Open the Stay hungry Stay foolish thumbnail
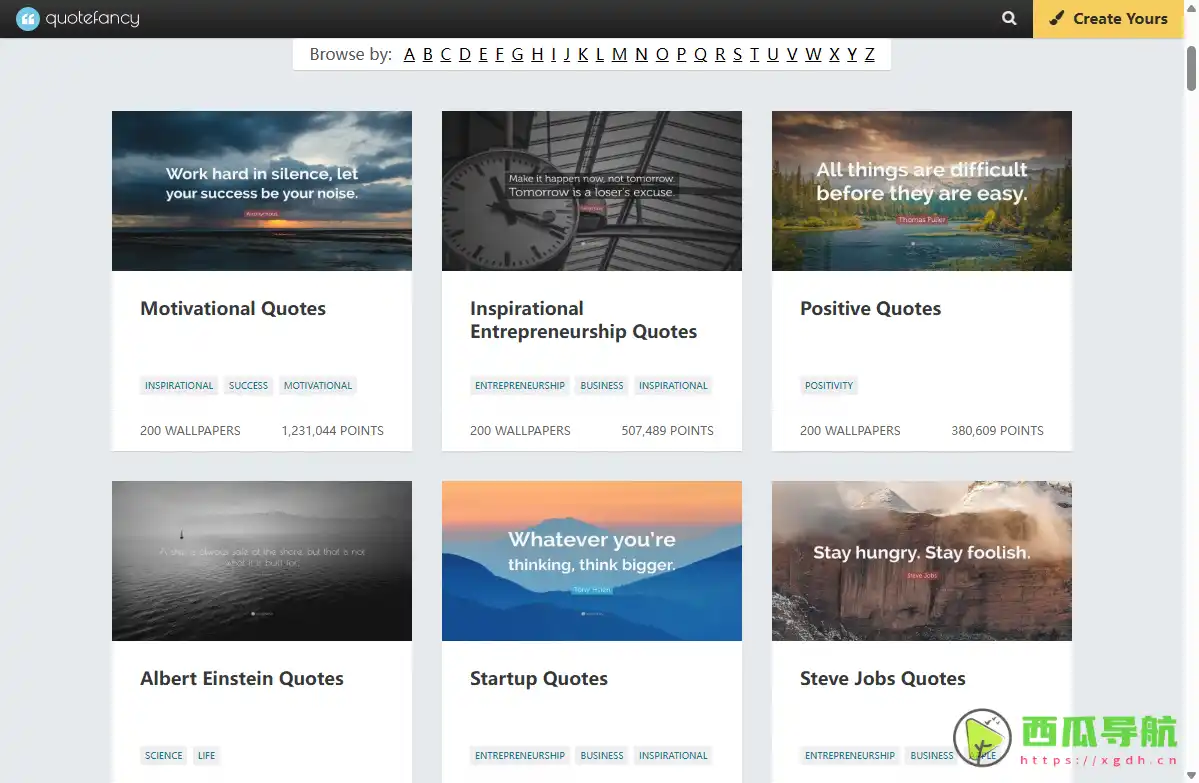Viewport: 1199px width, 783px height. (922, 561)
